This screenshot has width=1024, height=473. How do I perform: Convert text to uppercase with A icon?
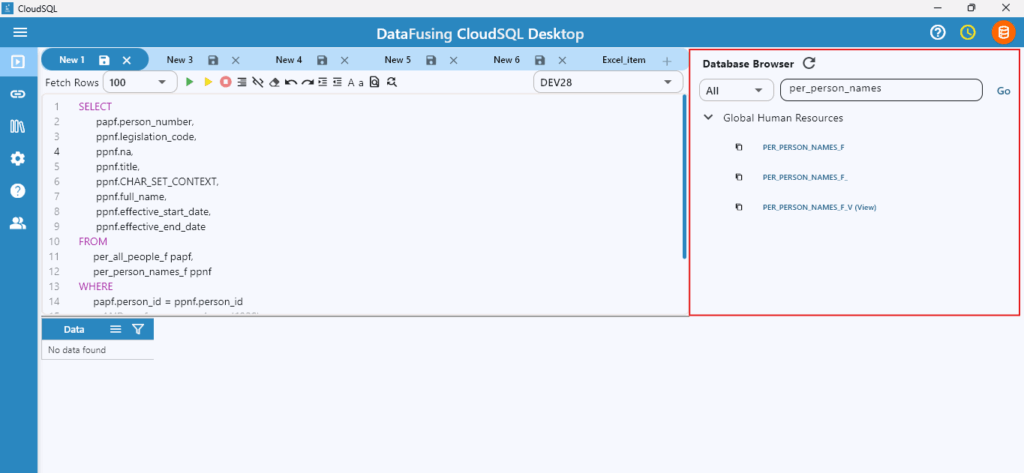click(x=351, y=83)
